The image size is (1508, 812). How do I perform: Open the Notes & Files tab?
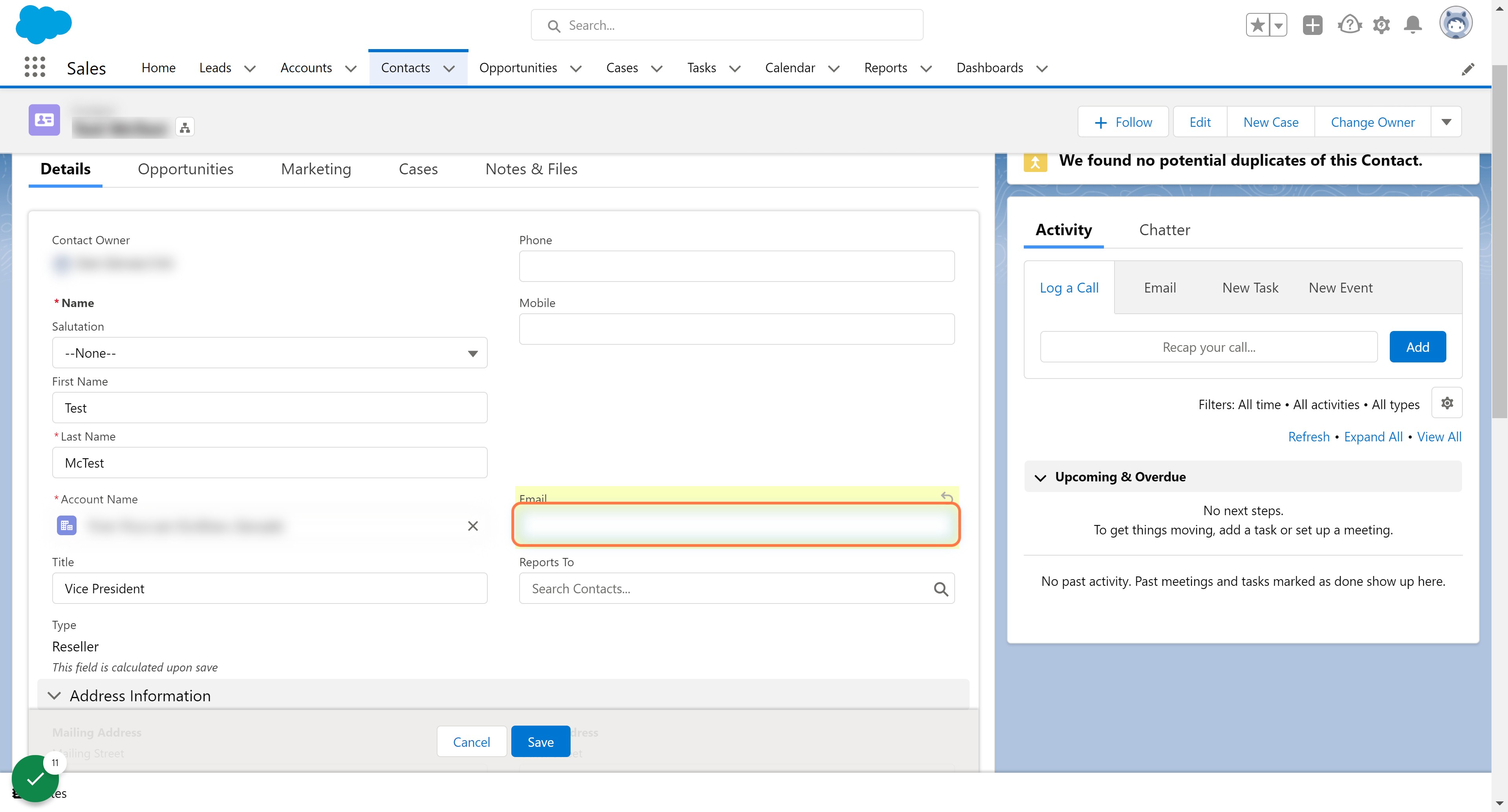click(x=531, y=169)
